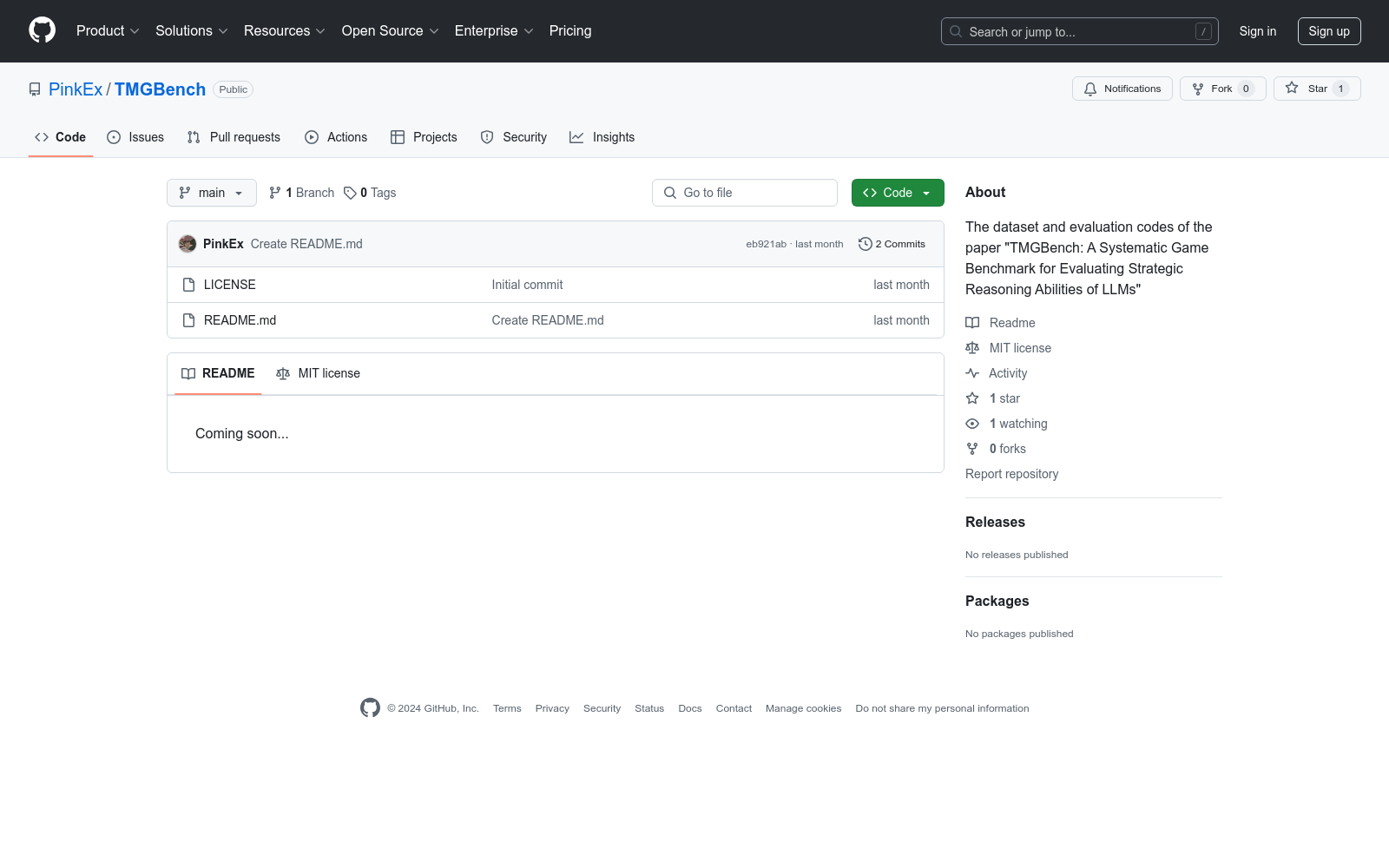Click the GitHub logo in header

pos(42,30)
